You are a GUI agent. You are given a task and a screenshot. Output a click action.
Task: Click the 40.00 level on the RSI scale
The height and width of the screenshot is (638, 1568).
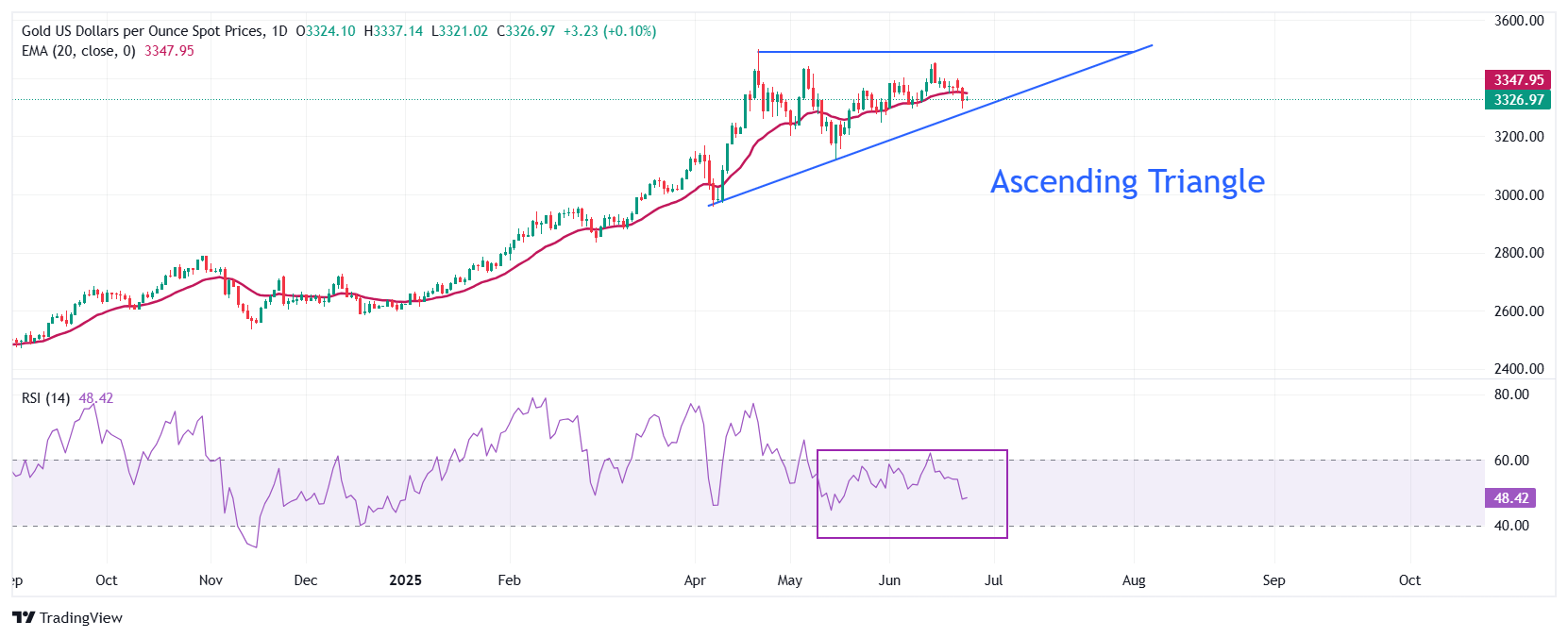[1510, 526]
